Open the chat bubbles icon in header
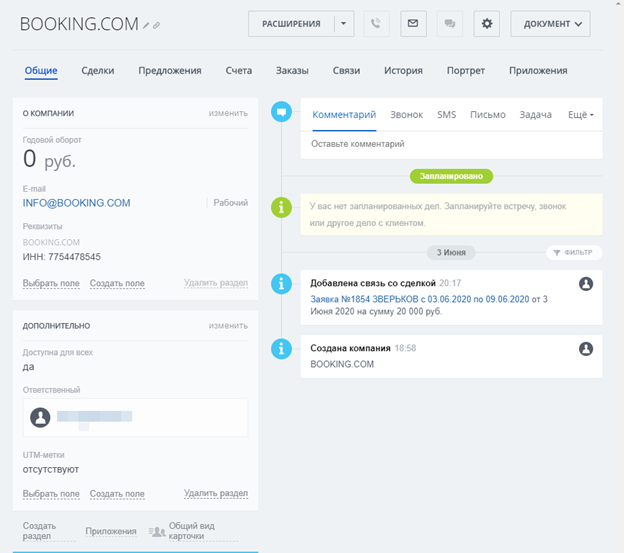Viewport: 624px width, 553px height. 449,24
